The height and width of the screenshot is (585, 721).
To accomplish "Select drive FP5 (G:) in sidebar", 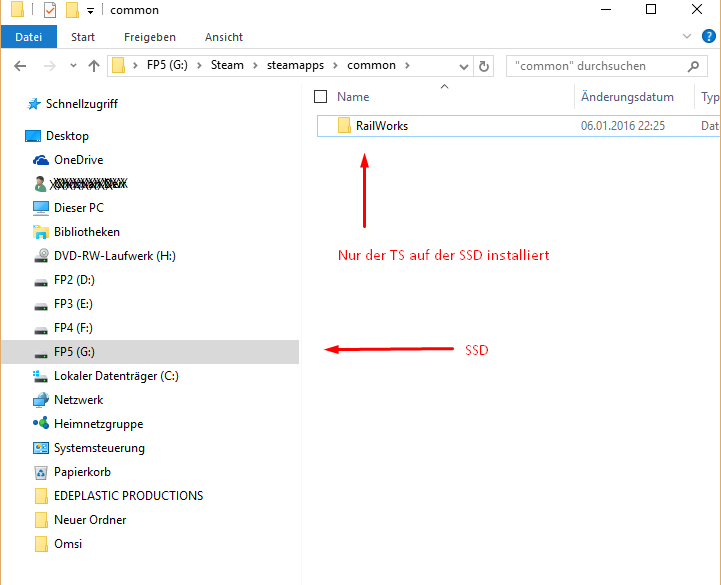I will point(150,352).
